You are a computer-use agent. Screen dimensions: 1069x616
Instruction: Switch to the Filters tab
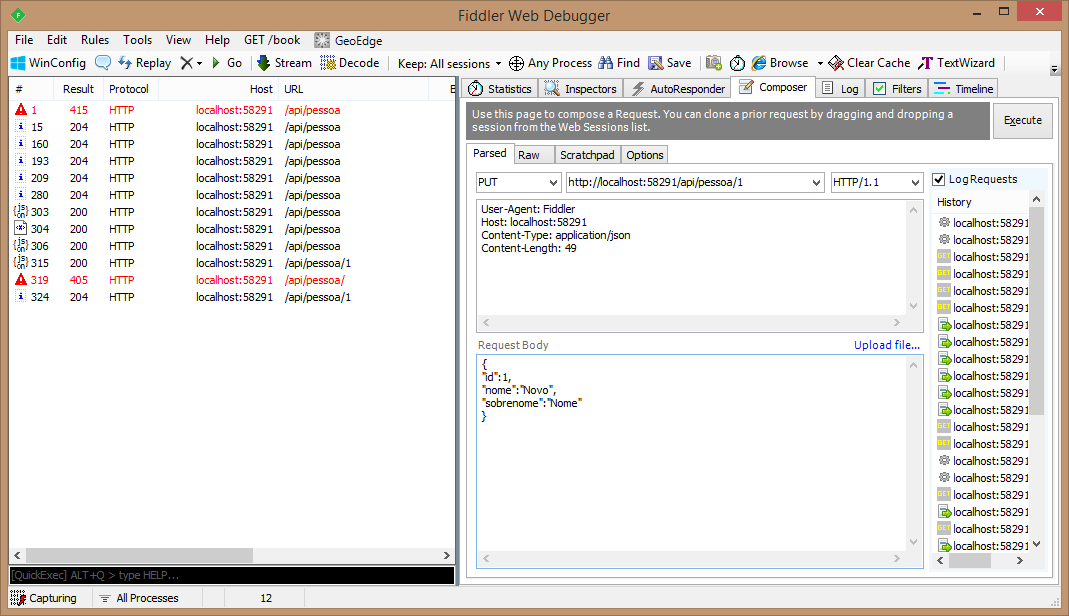pos(897,89)
